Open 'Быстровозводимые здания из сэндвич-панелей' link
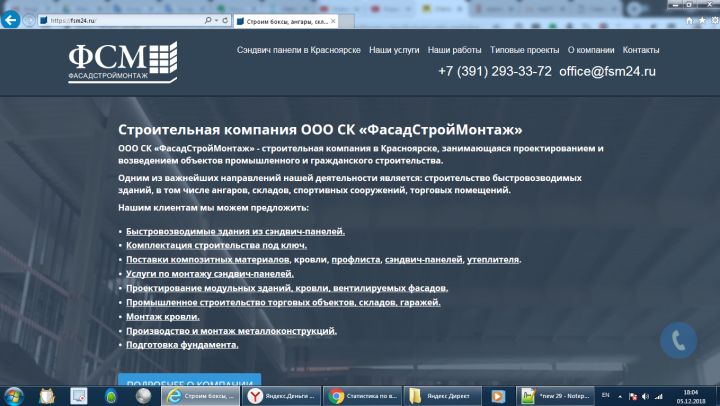Viewport: 720px width, 406px height. (x=236, y=231)
